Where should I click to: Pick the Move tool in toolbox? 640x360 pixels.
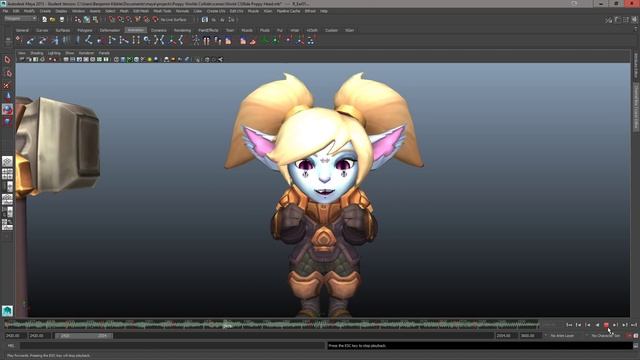(x=8, y=97)
